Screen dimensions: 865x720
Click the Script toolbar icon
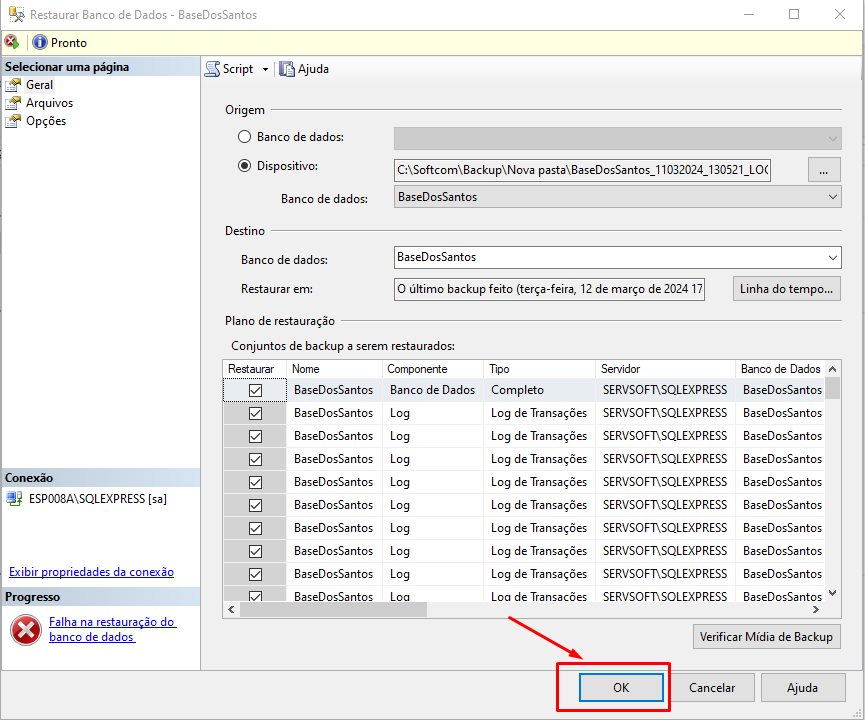(x=212, y=69)
